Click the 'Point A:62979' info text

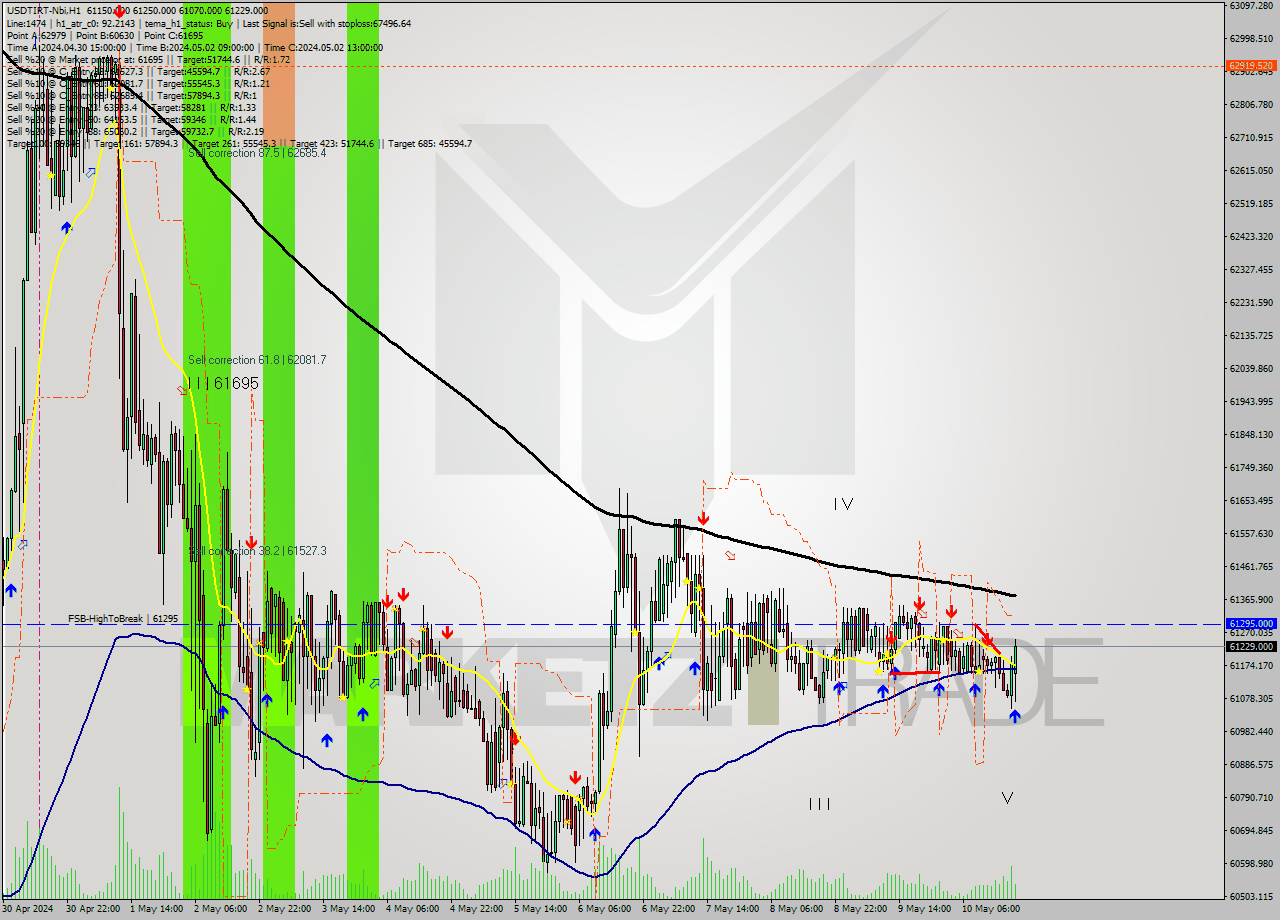37,36
